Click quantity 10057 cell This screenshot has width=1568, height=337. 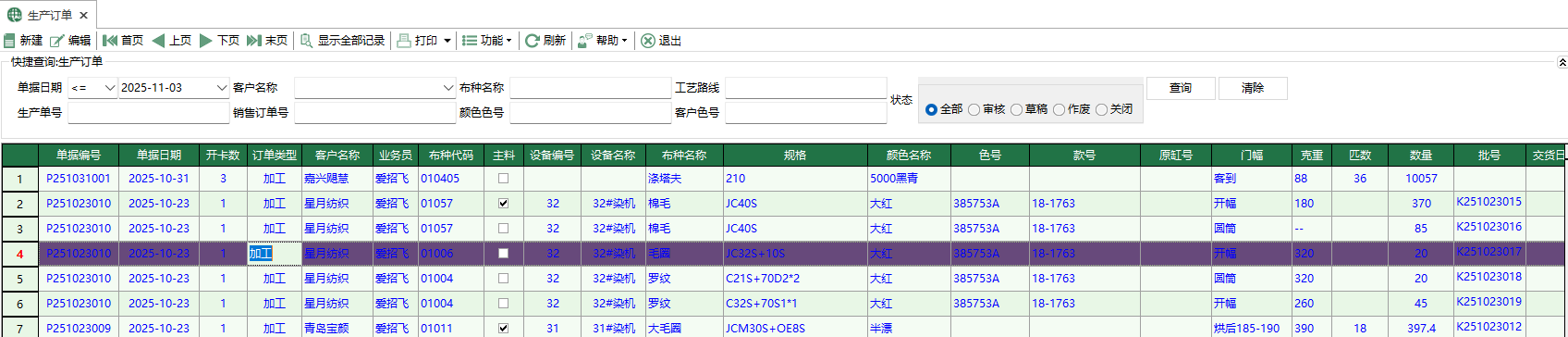pyautogui.click(x=1421, y=179)
